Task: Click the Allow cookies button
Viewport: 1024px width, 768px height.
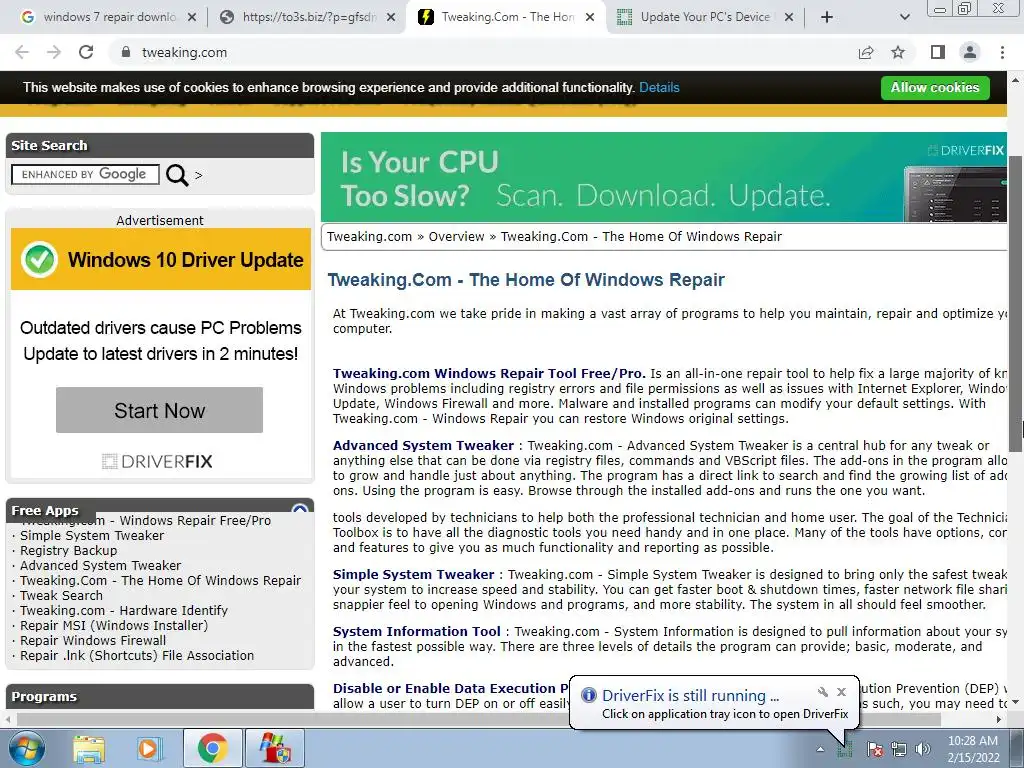Action: pos(935,88)
